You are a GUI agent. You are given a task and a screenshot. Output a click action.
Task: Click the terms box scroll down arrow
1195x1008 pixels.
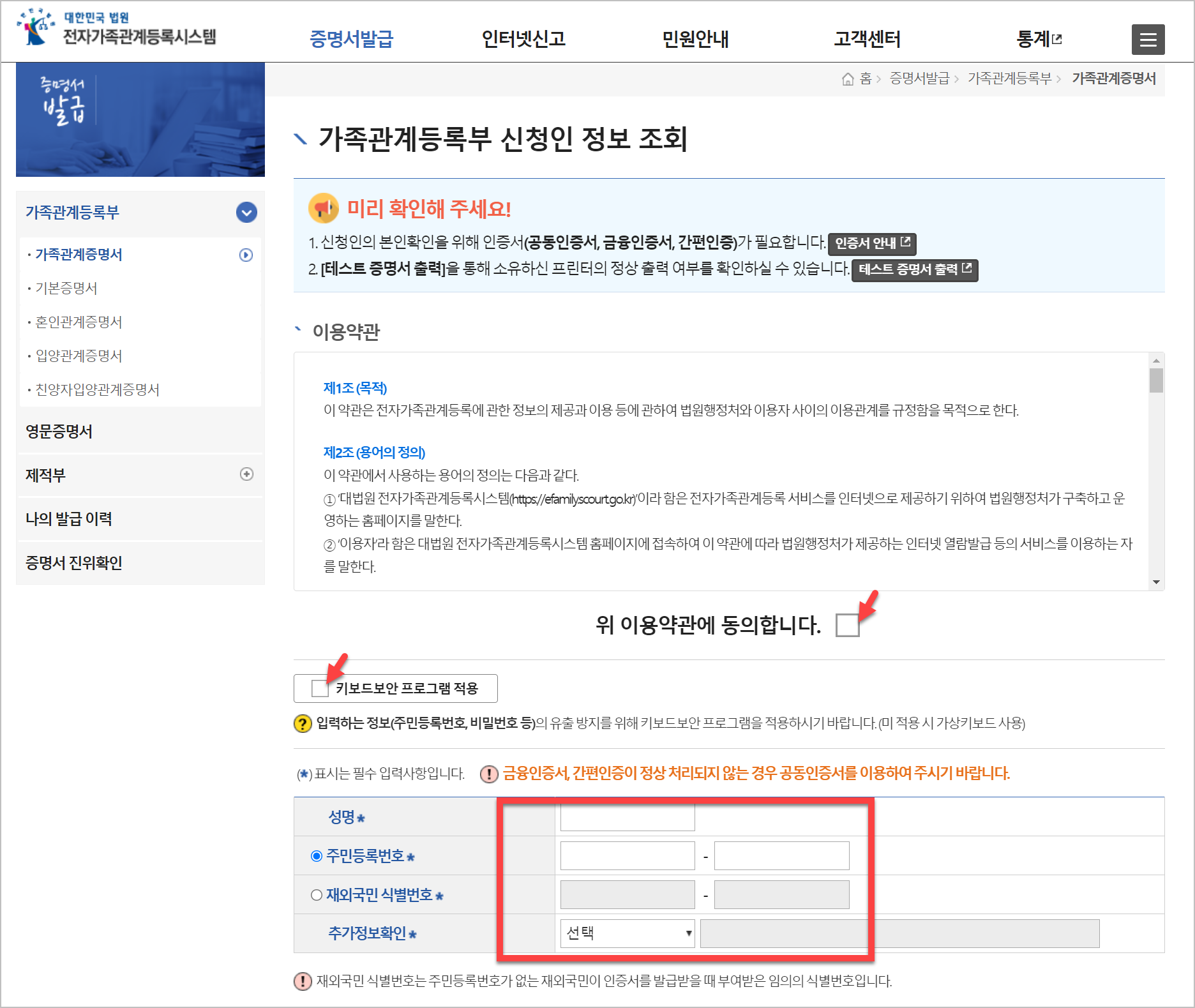[x=1156, y=582]
